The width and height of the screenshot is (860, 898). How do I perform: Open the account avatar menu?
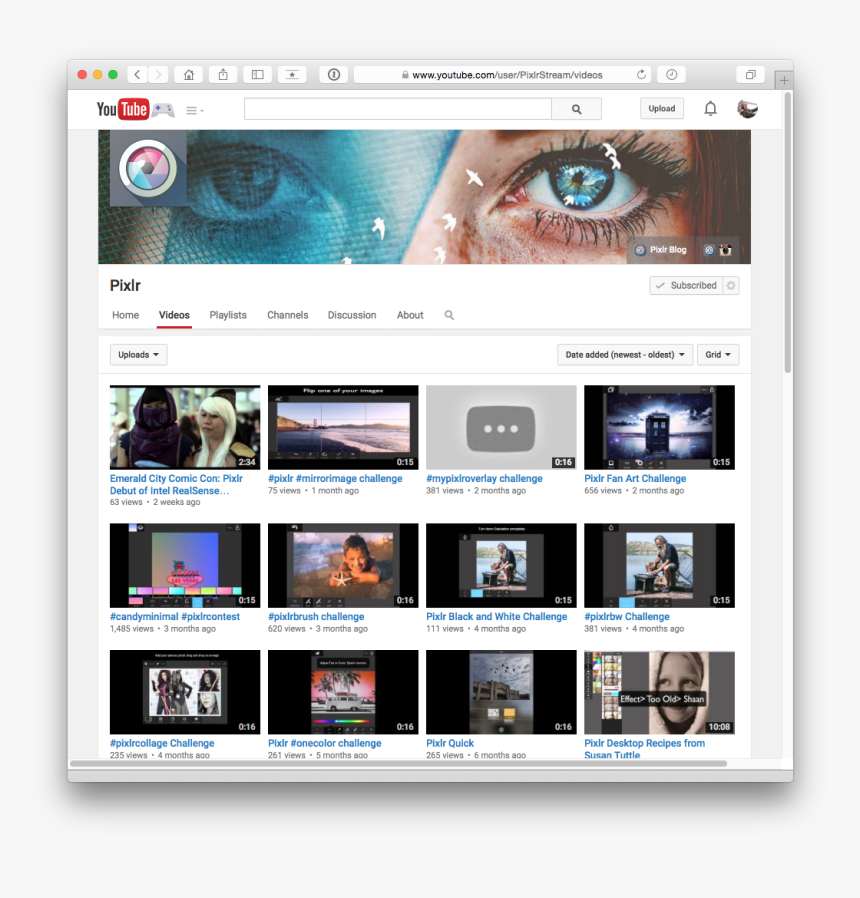747,109
